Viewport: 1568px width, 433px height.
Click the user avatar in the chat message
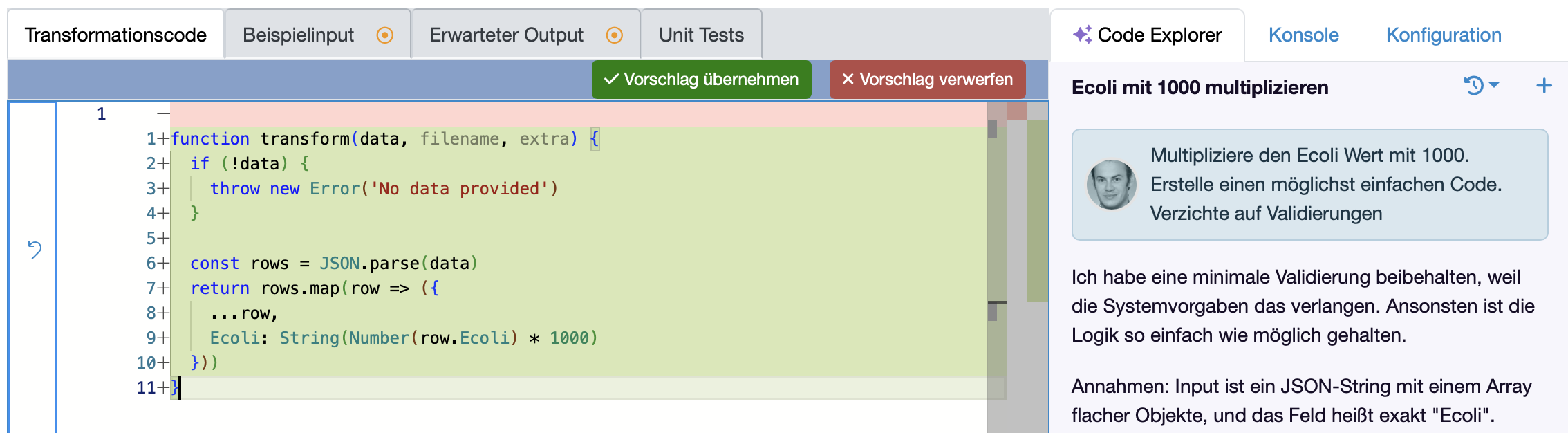tap(1111, 185)
